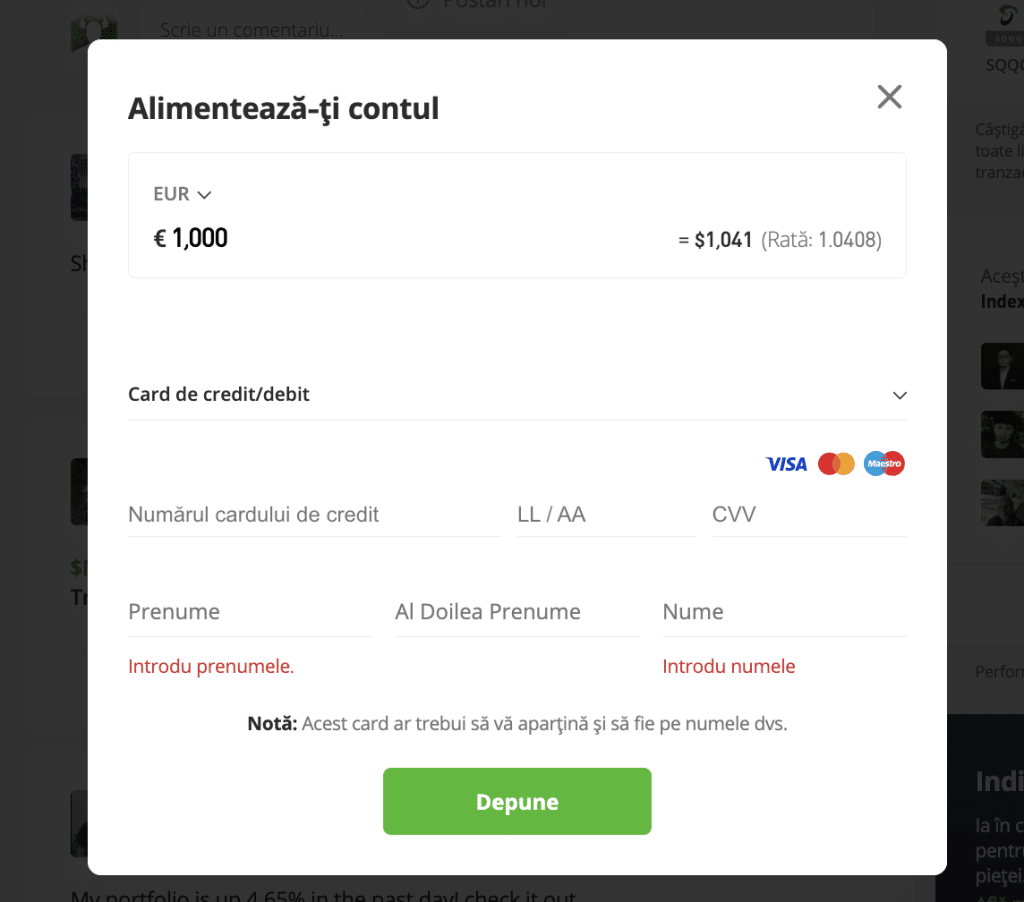
Task: Close the Alimentează-ţi contul dialog
Action: tap(889, 97)
